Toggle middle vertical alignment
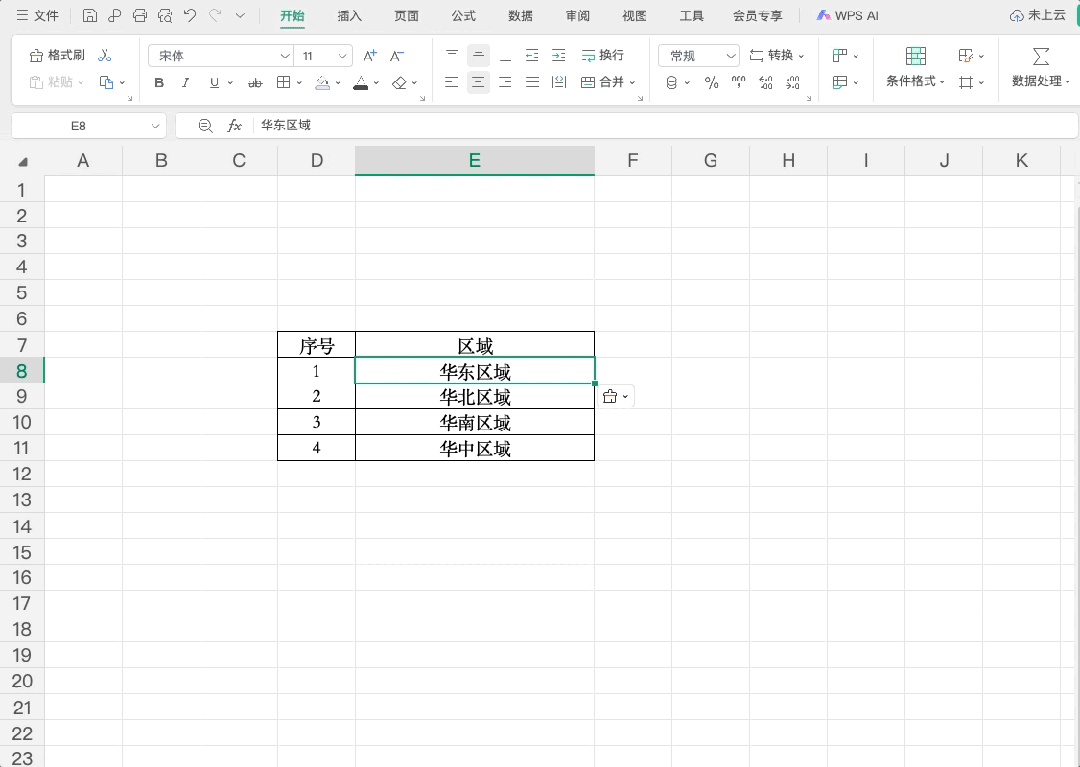Image resolution: width=1080 pixels, height=767 pixels. 478,55
